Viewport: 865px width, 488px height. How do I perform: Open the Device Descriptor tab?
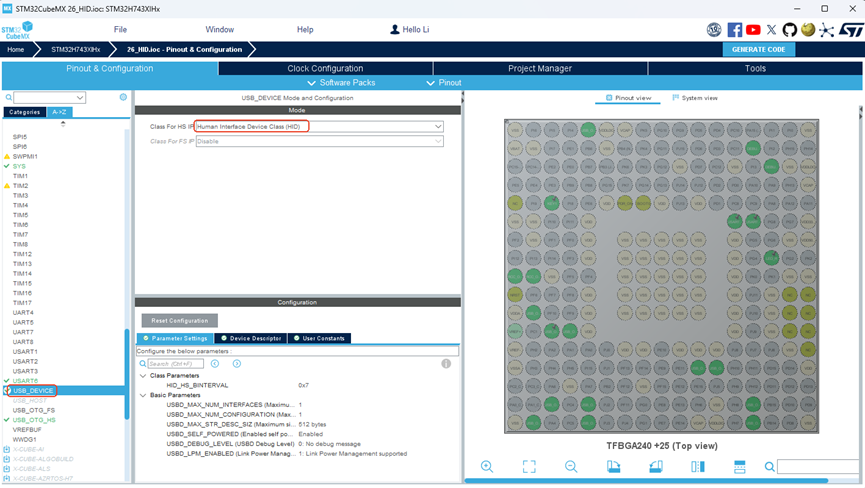[251, 338]
